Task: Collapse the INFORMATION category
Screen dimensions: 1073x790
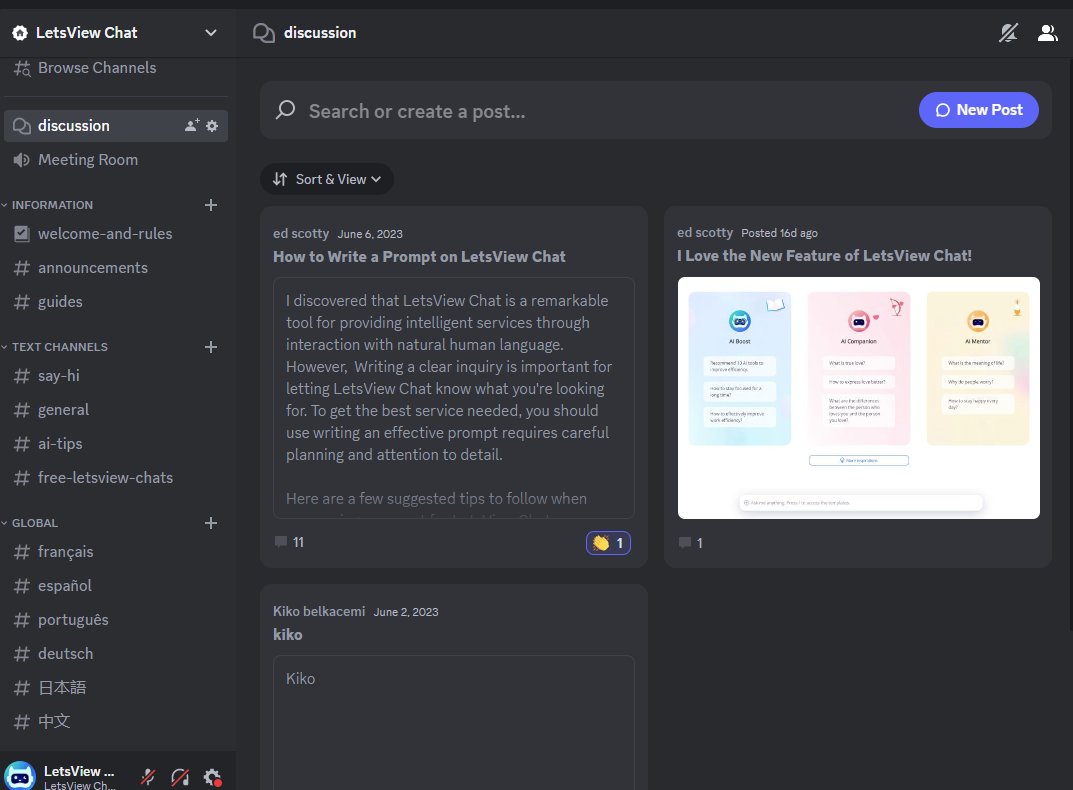Action: tap(52, 205)
